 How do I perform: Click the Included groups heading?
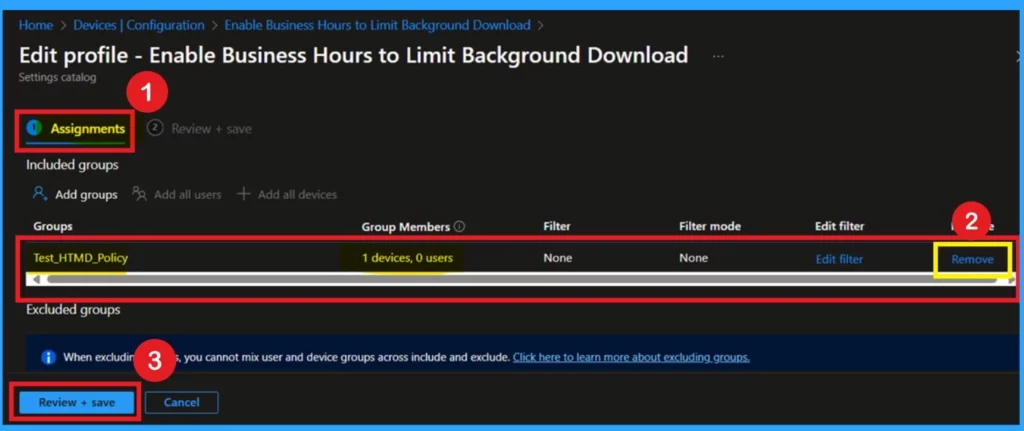[72, 165]
